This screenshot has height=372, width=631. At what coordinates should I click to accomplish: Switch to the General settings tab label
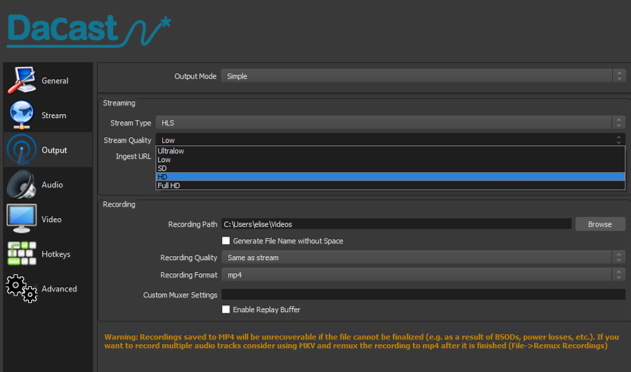tap(55, 81)
